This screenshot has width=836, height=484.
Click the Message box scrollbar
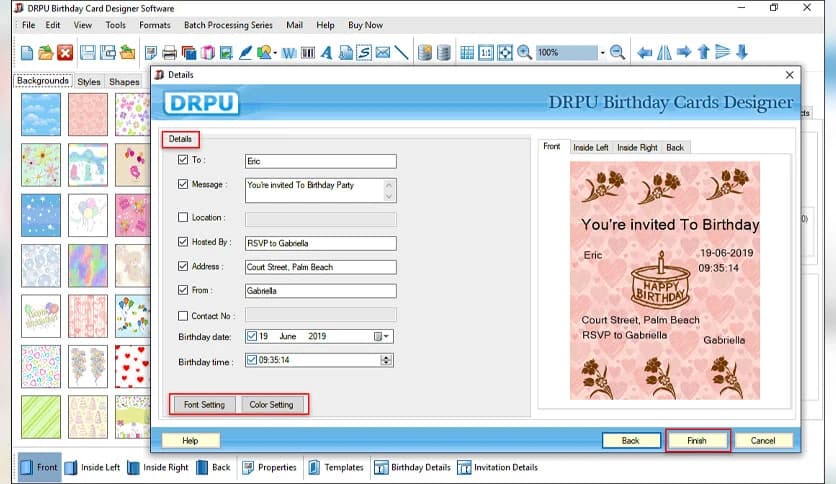[x=389, y=190]
